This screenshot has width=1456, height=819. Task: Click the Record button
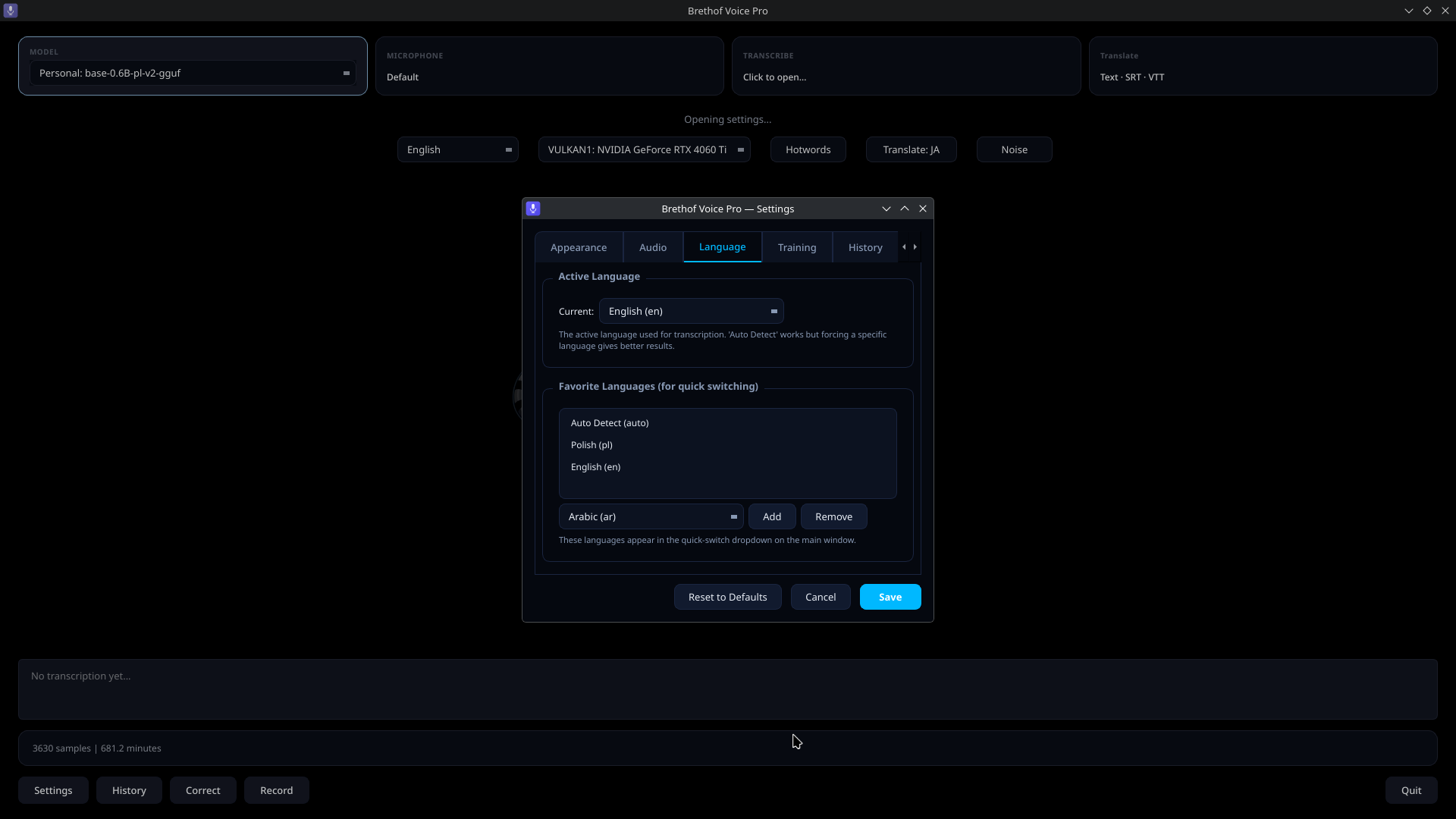coord(277,790)
